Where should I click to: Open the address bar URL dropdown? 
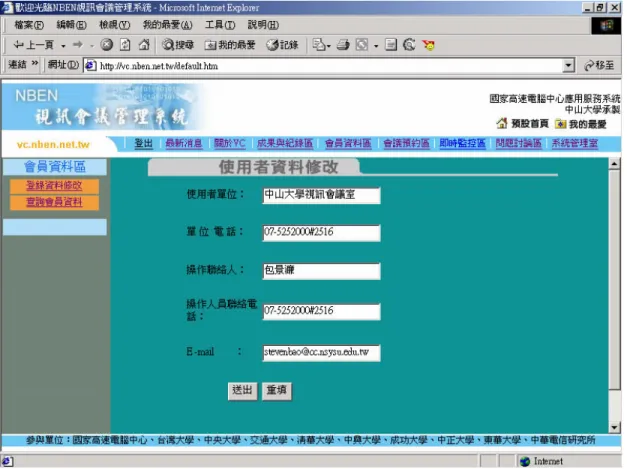[x=568, y=66]
